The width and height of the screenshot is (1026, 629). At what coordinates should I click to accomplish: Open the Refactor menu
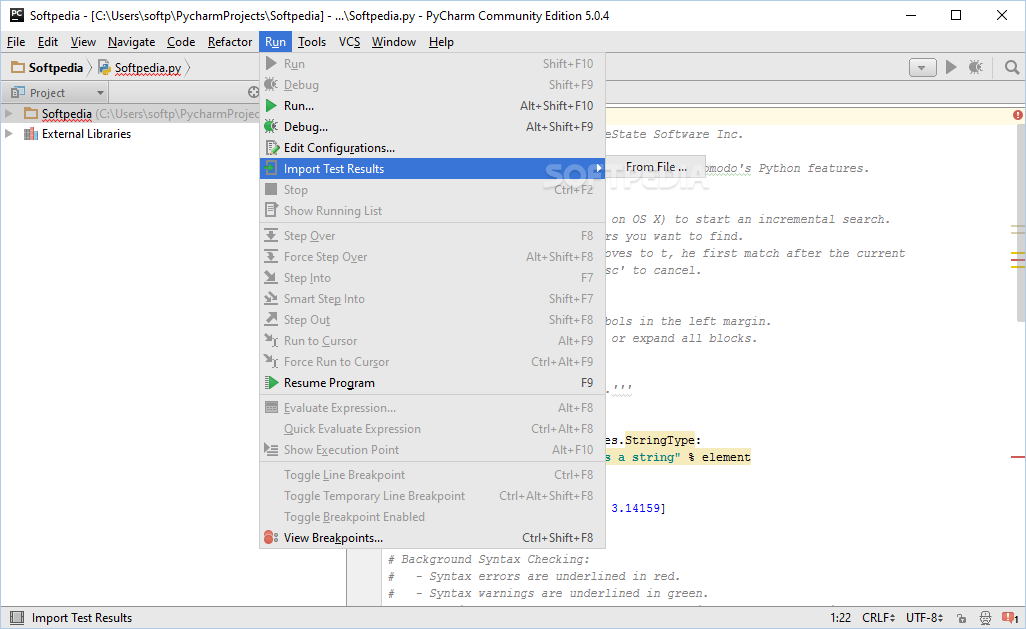[230, 42]
